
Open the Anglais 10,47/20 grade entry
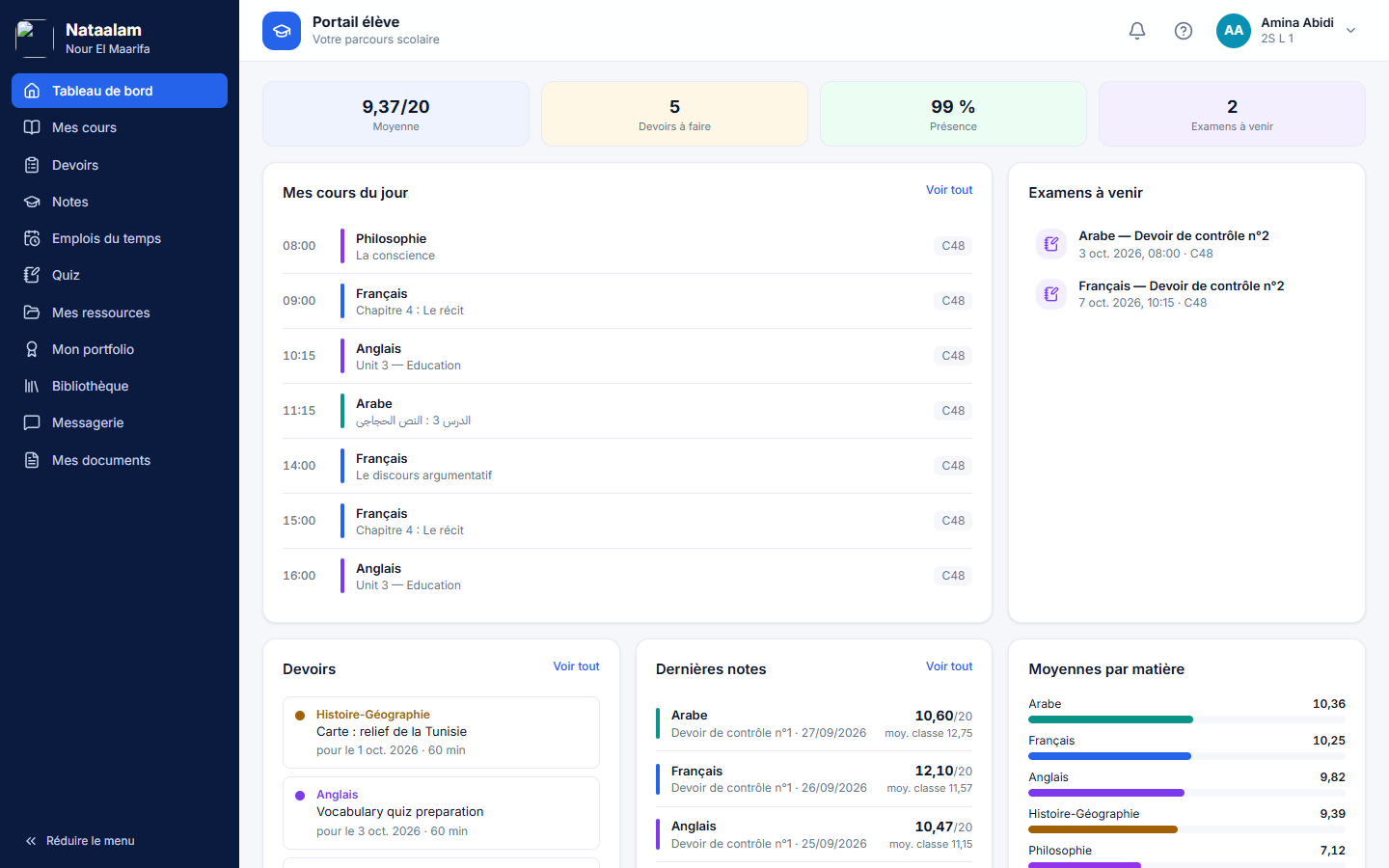[814, 834]
